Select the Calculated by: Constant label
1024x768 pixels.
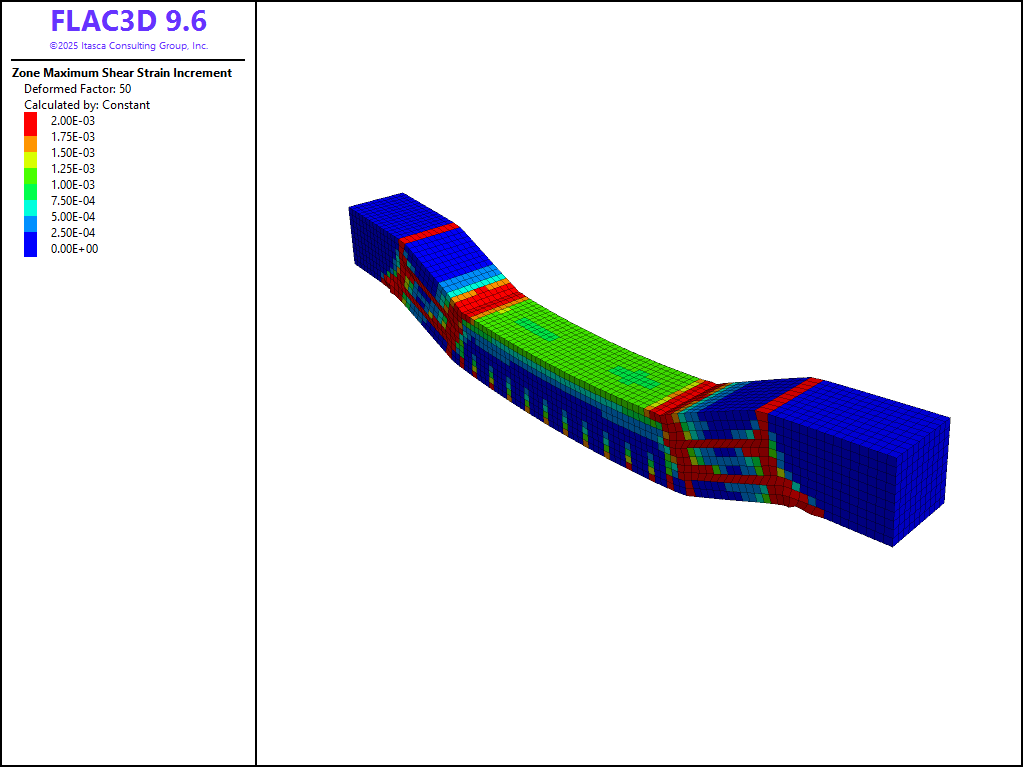click(87, 105)
